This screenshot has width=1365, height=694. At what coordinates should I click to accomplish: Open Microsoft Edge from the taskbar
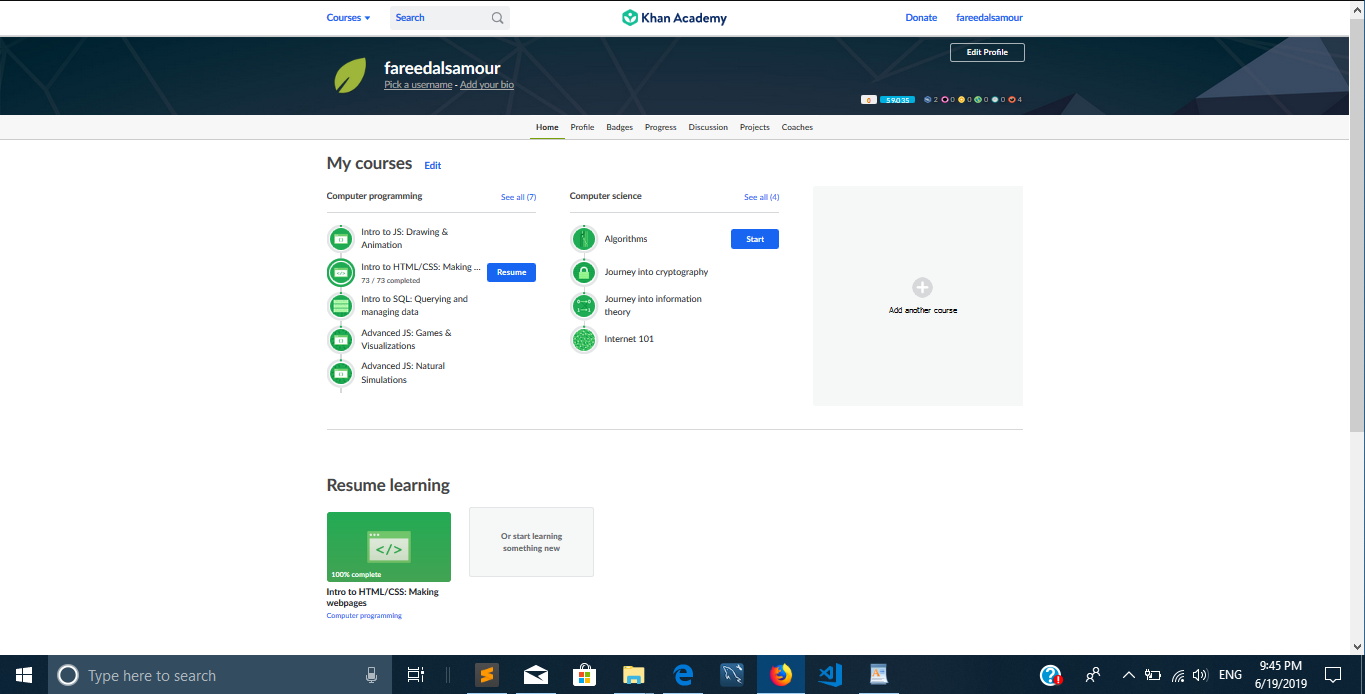pyautogui.click(x=683, y=675)
